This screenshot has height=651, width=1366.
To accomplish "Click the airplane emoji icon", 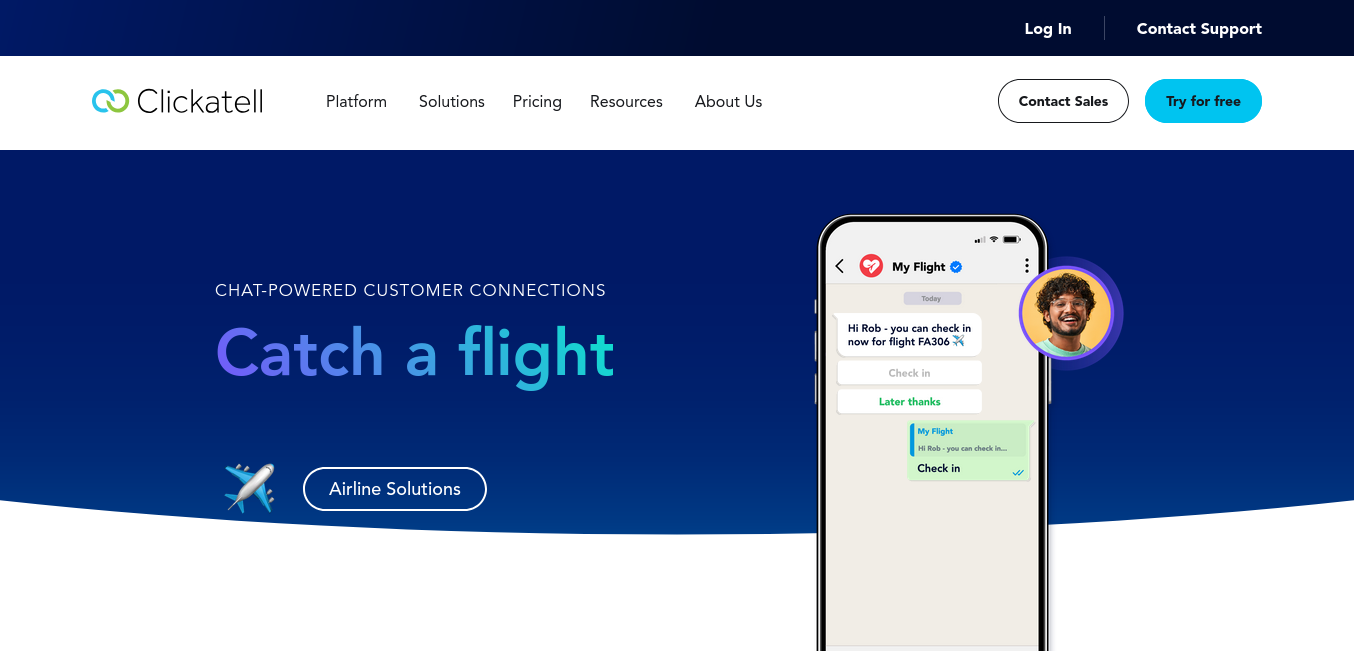I will tap(249, 488).
